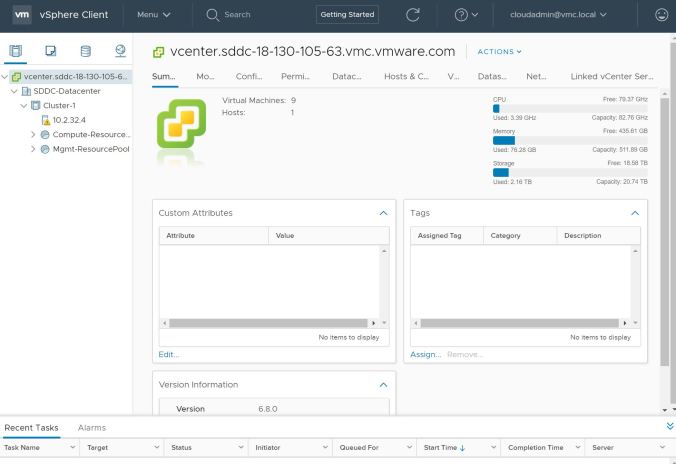Image resolution: width=676 pixels, height=464 pixels.
Task: Switch to the Alarms tab
Action: point(92,427)
